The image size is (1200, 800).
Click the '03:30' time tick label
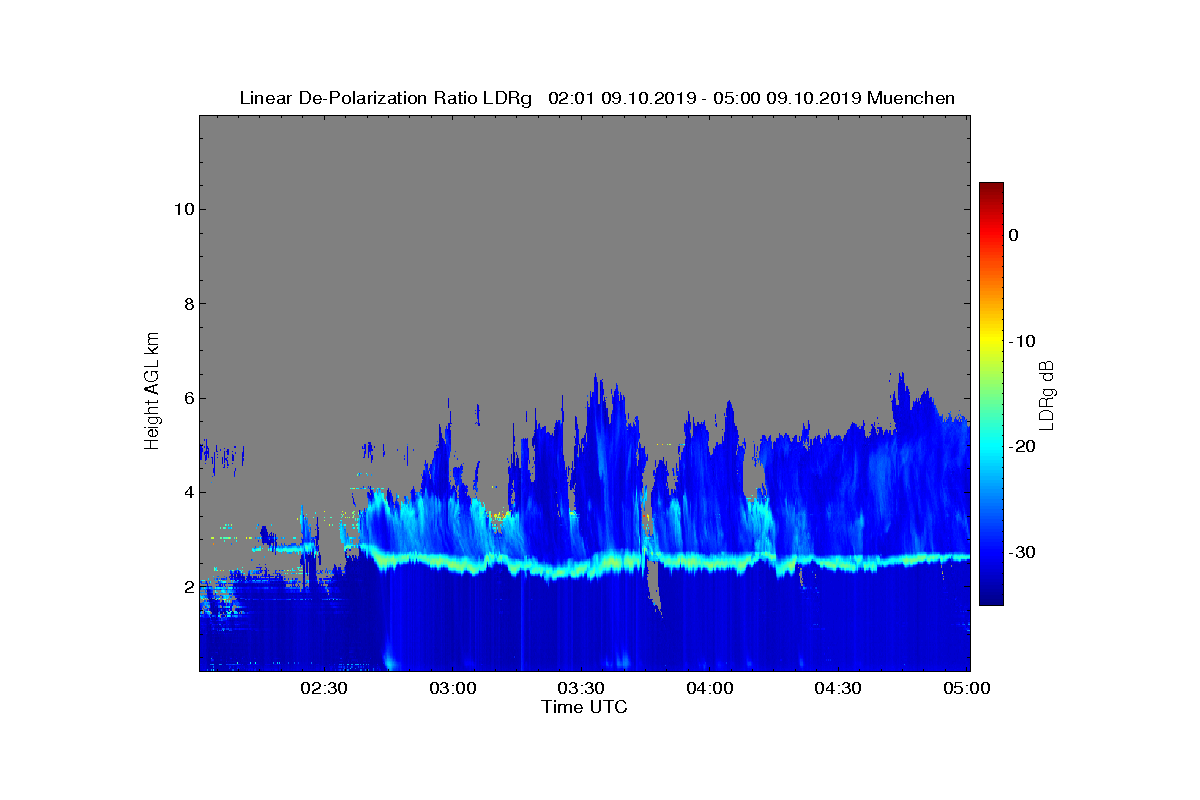[581, 688]
